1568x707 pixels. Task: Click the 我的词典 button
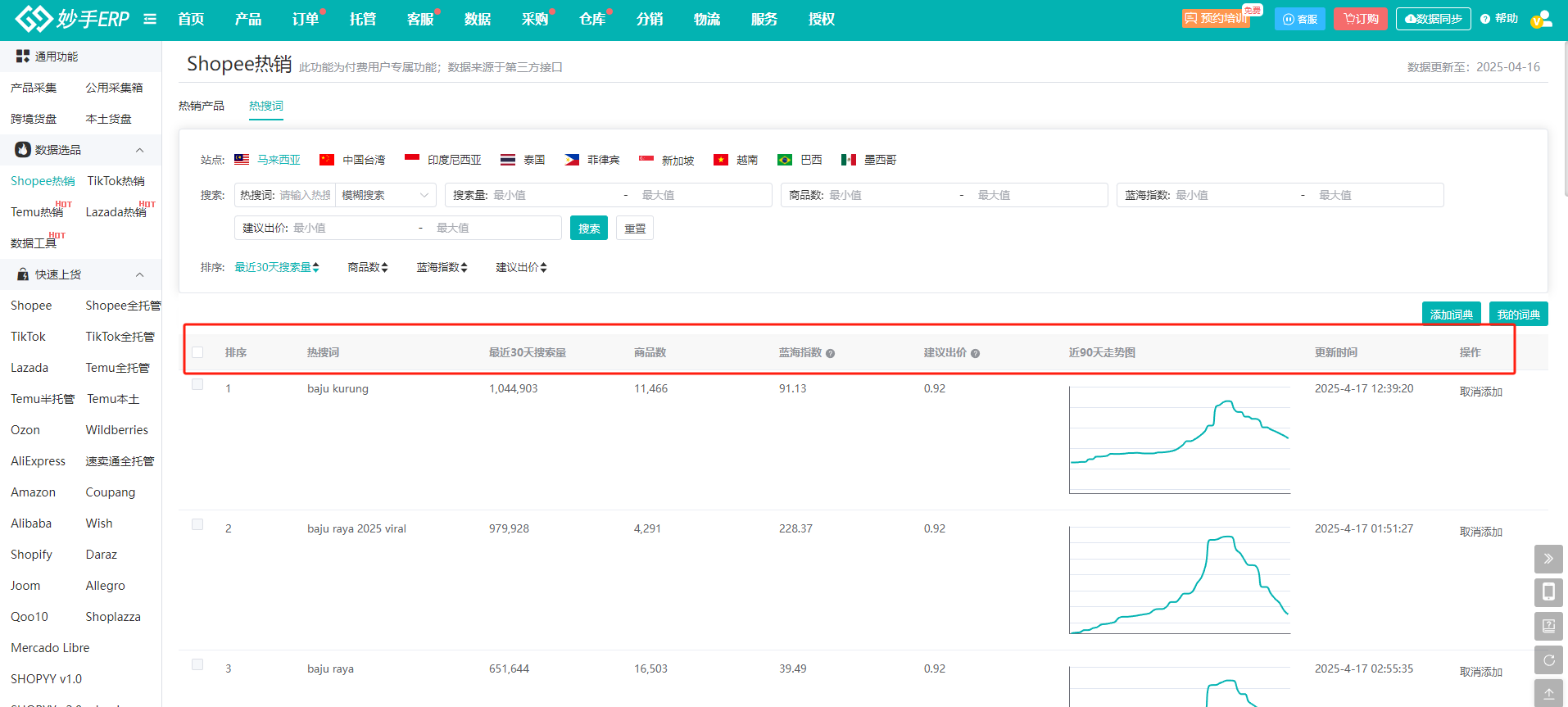1519,314
